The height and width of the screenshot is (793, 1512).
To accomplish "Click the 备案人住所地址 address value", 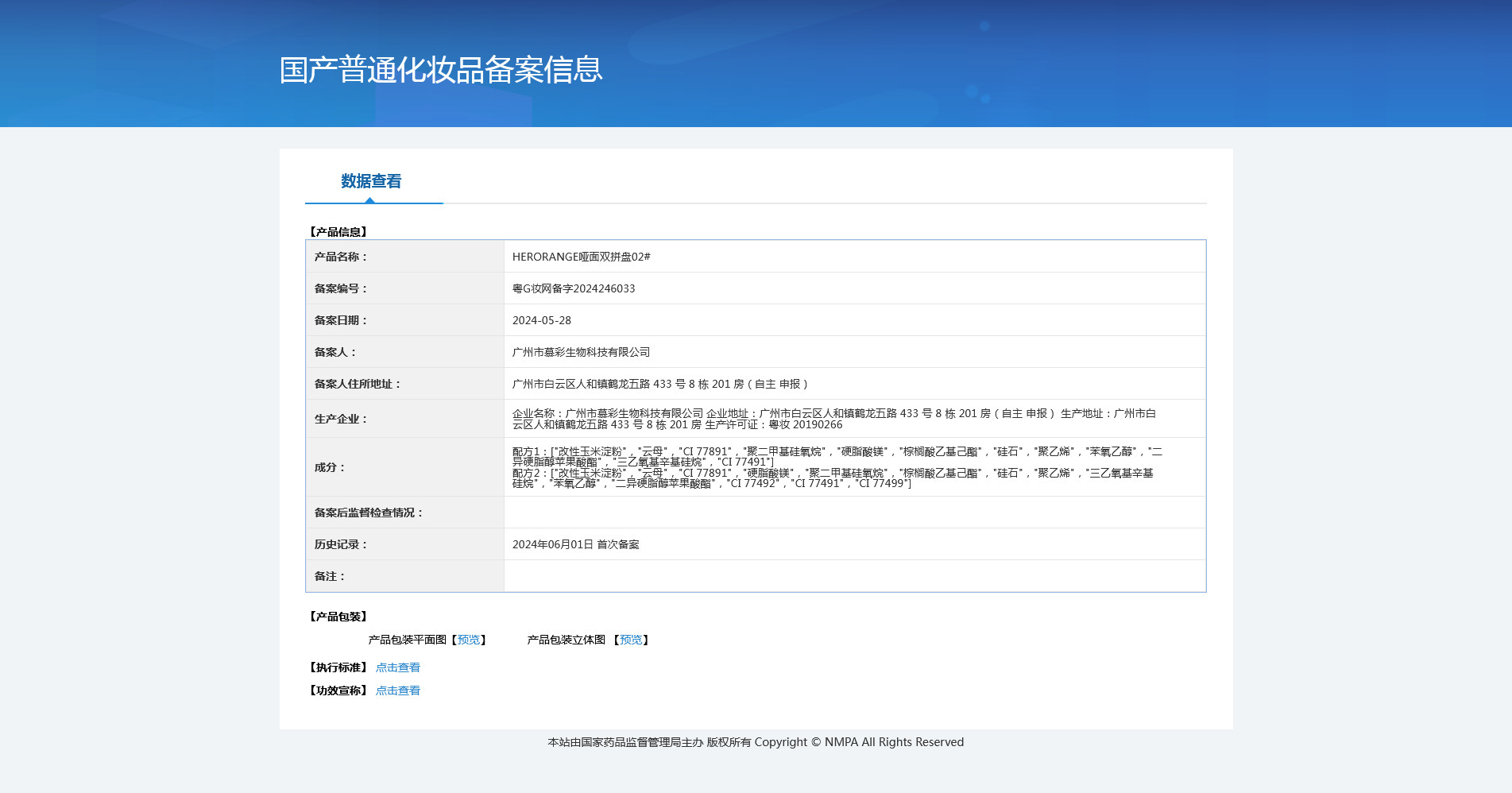I will pos(660,384).
